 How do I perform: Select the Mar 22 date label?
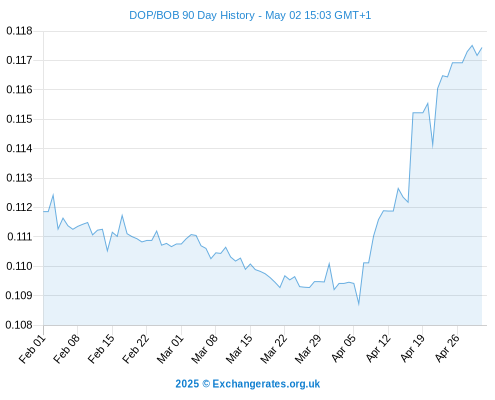[x=274, y=348]
